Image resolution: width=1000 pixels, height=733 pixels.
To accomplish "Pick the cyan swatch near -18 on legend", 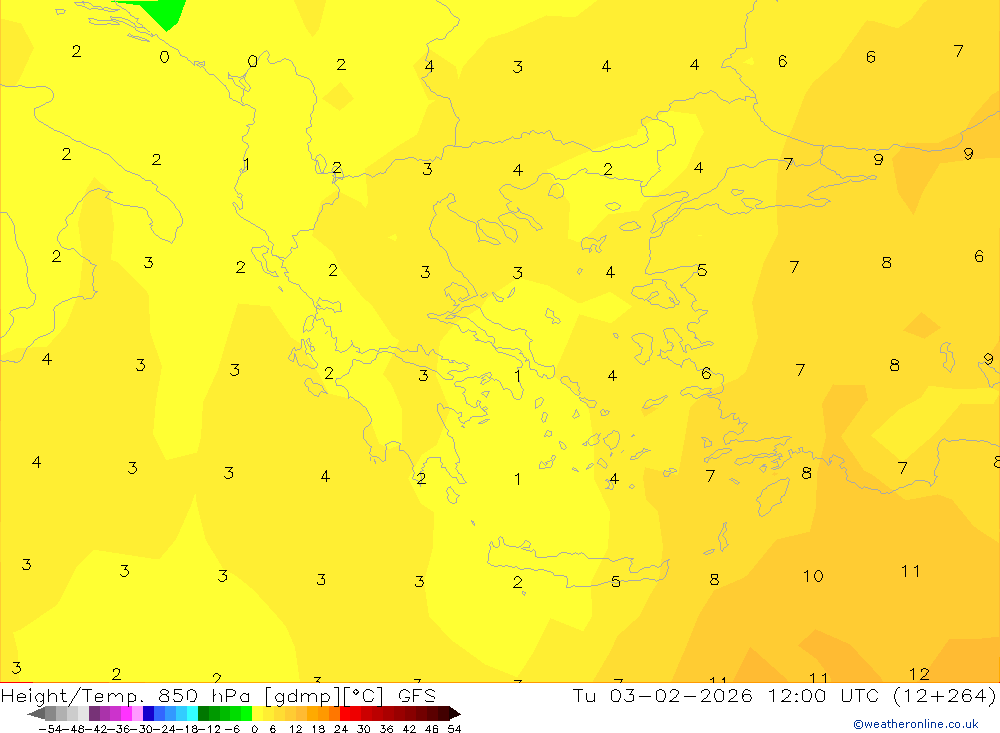I will point(192,713).
